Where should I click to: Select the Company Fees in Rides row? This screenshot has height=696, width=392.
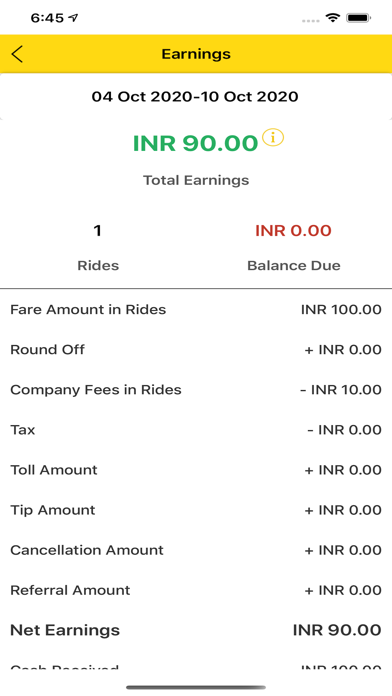[x=196, y=389]
